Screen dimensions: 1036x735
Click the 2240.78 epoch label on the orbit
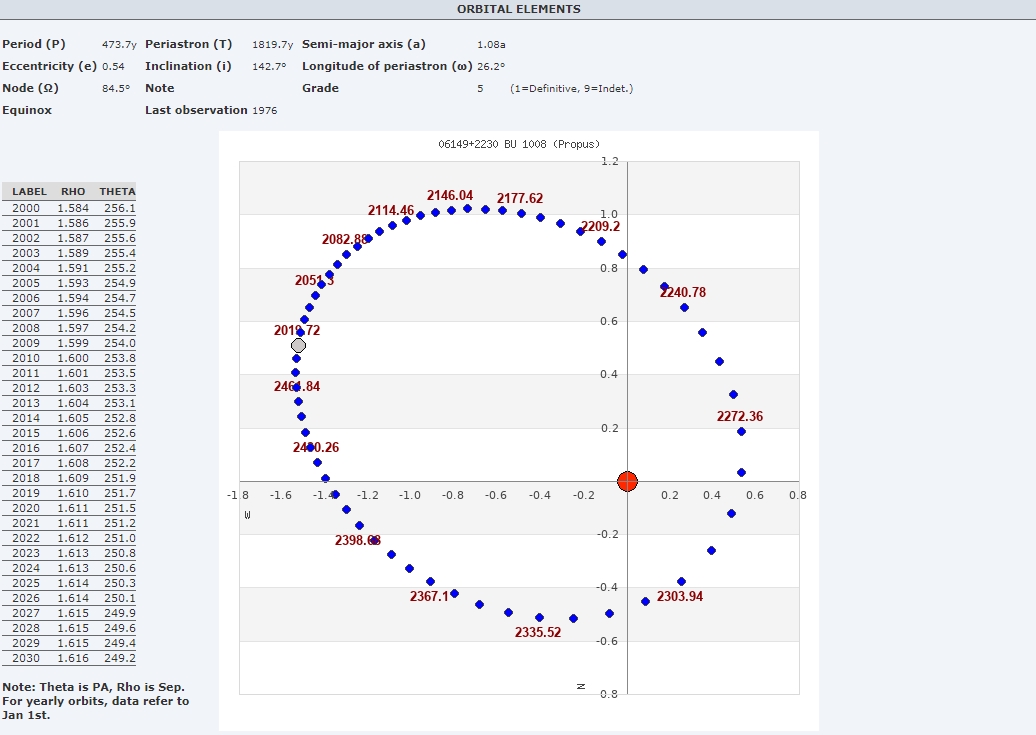[683, 292]
